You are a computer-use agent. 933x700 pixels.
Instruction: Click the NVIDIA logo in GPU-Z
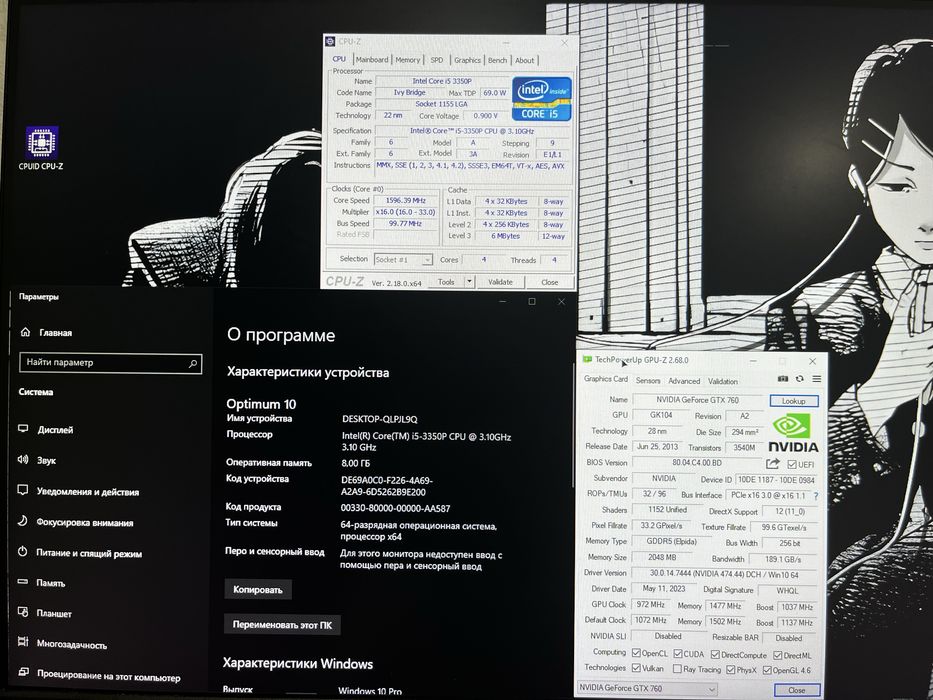click(793, 433)
